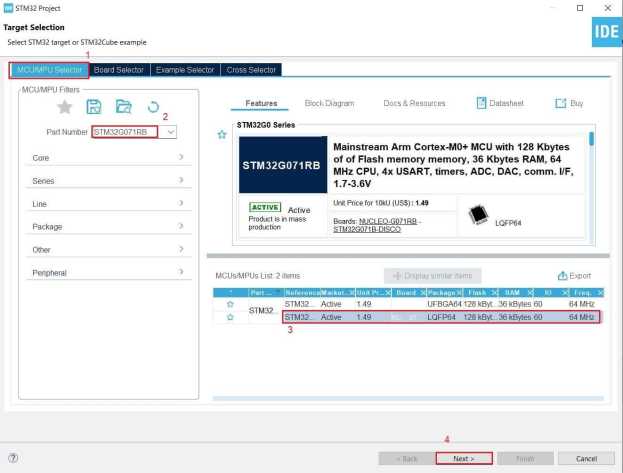Open the Features tab
The height and width of the screenshot is (473, 623).
(261, 103)
